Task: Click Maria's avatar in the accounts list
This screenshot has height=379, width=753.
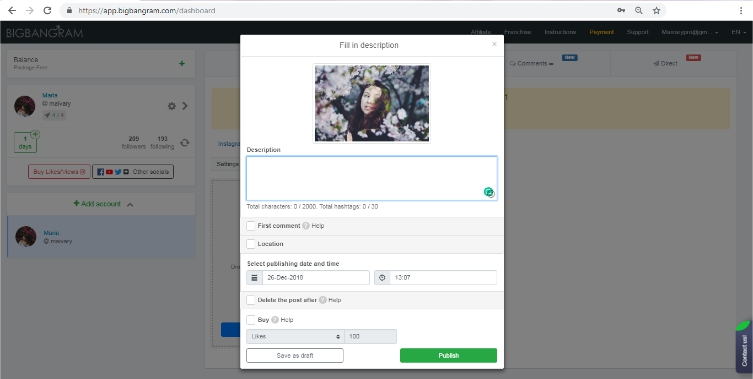Action: tap(25, 236)
